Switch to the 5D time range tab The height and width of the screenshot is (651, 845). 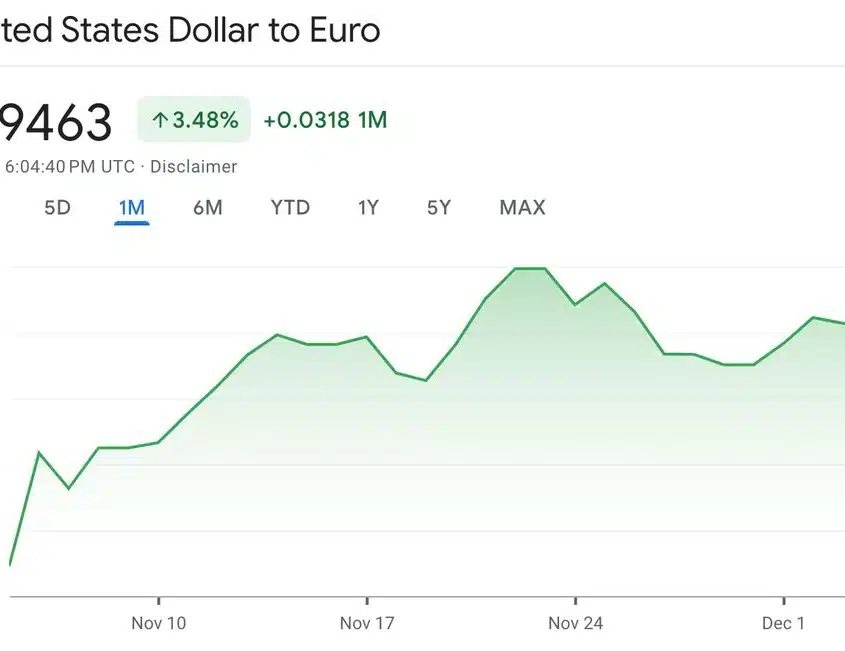pos(58,208)
